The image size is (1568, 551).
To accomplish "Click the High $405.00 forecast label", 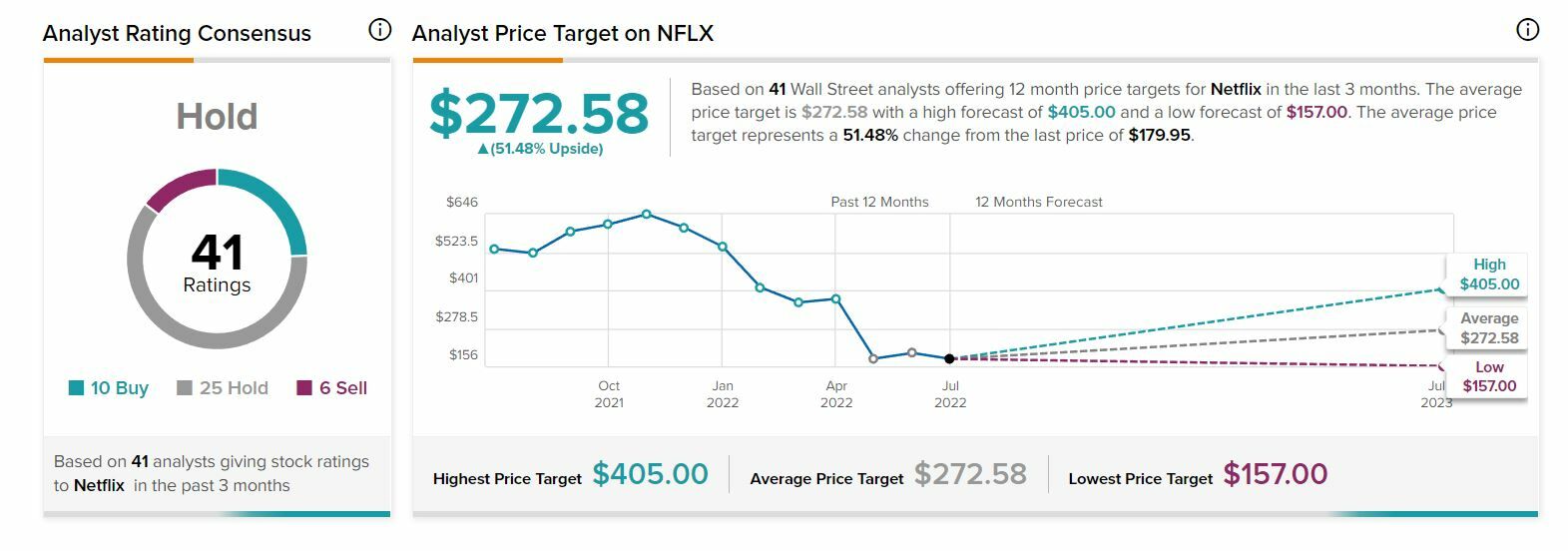I will [1488, 275].
